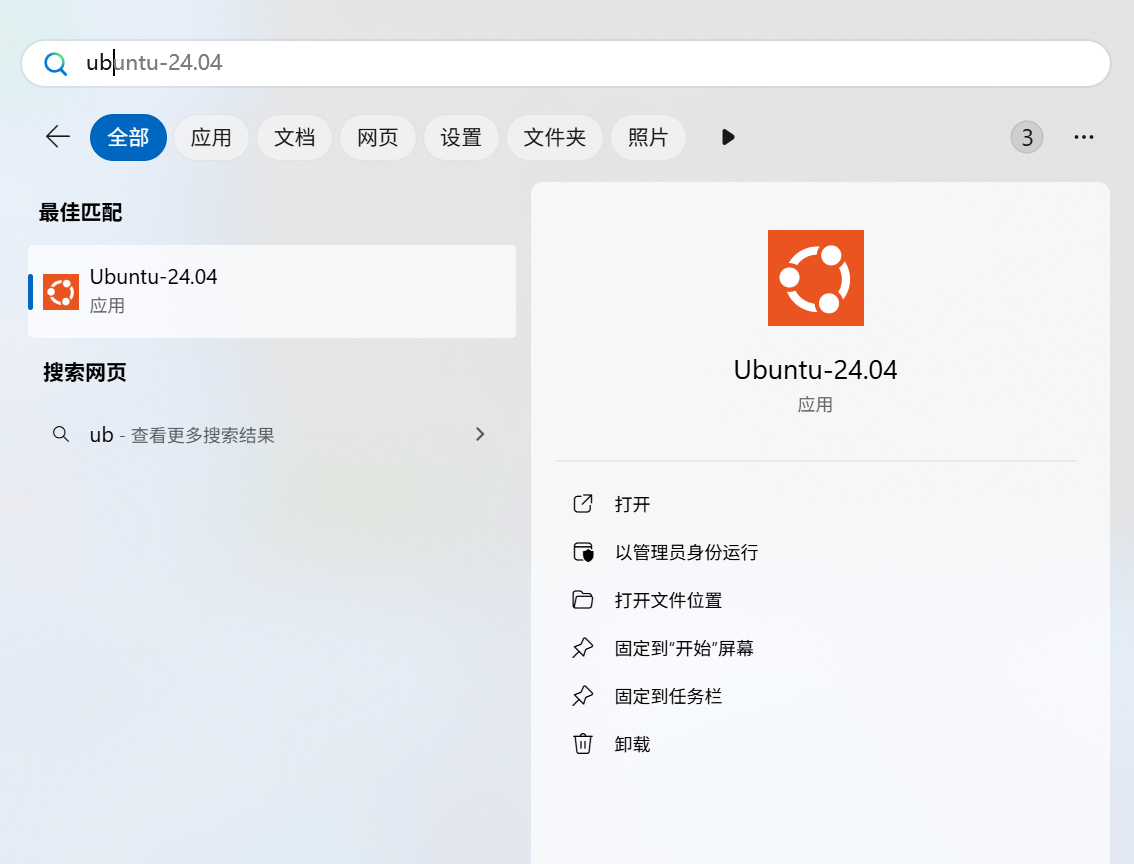The height and width of the screenshot is (864, 1134).
Task: Show more filters with the play arrow
Action: [x=728, y=137]
